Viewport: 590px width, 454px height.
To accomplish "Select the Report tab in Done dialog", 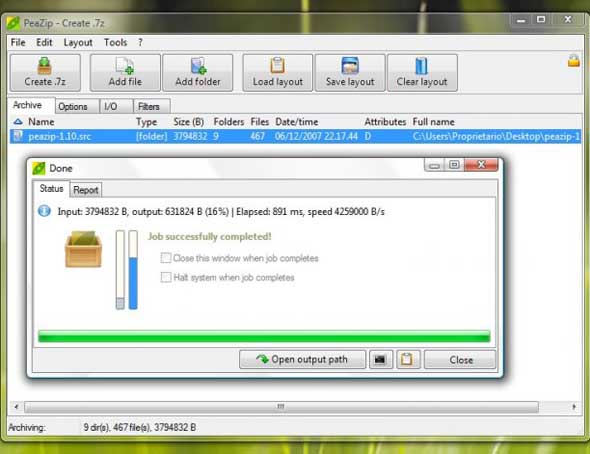I will (86, 190).
